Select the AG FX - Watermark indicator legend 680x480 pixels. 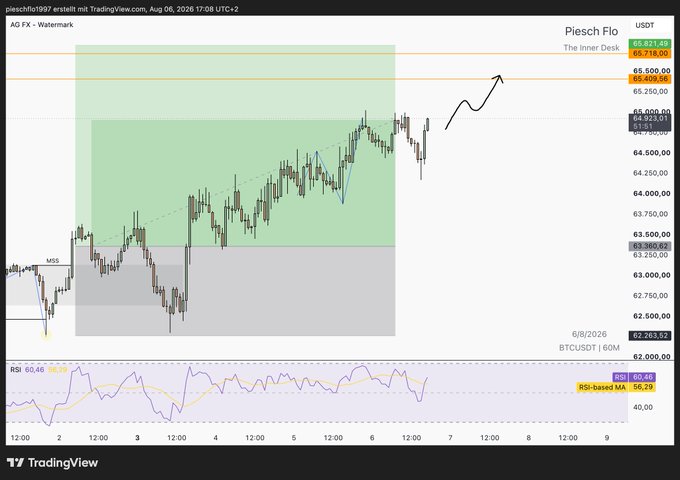[42, 25]
